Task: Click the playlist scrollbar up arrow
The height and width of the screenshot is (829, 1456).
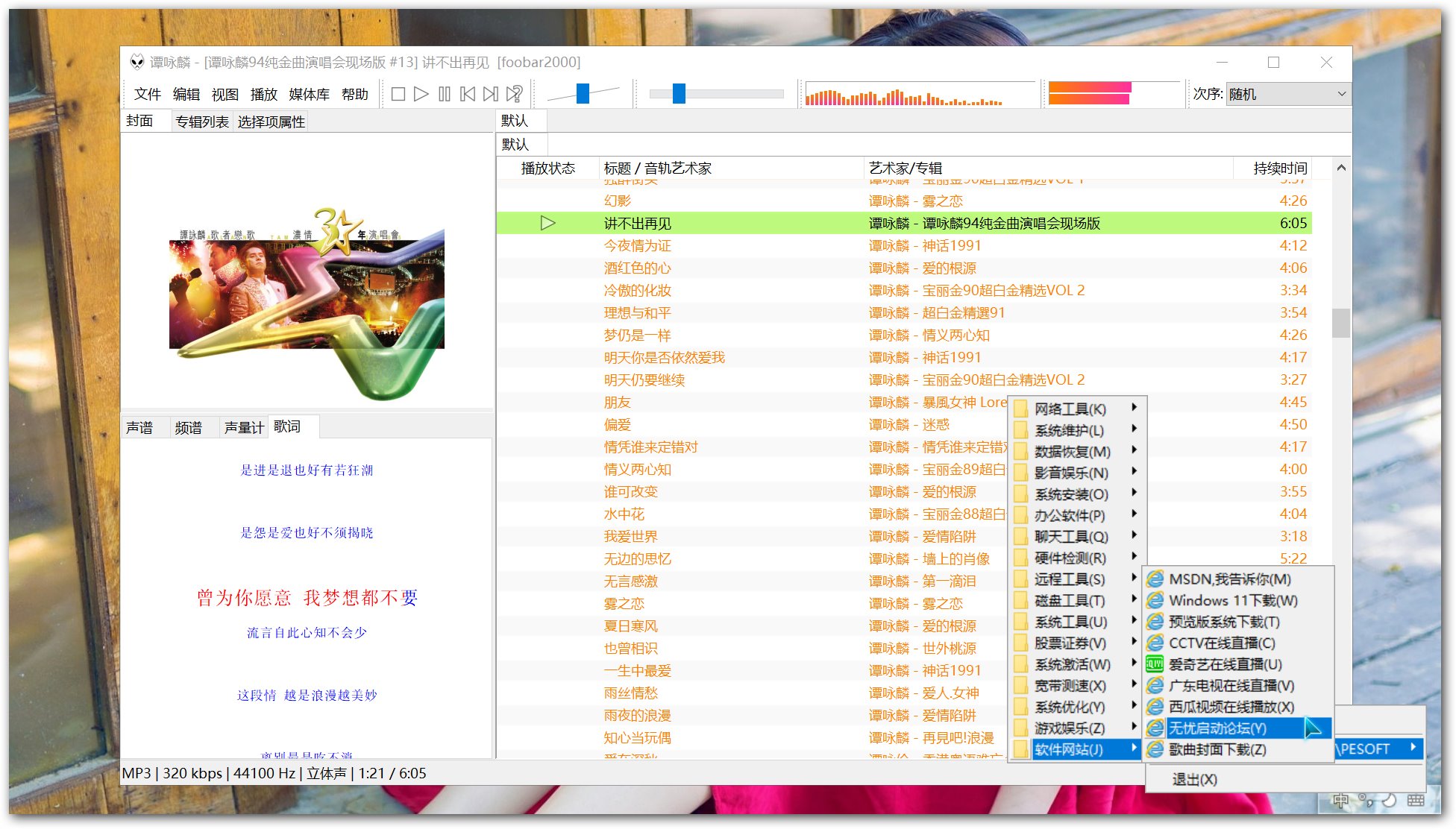Action: tap(1341, 168)
